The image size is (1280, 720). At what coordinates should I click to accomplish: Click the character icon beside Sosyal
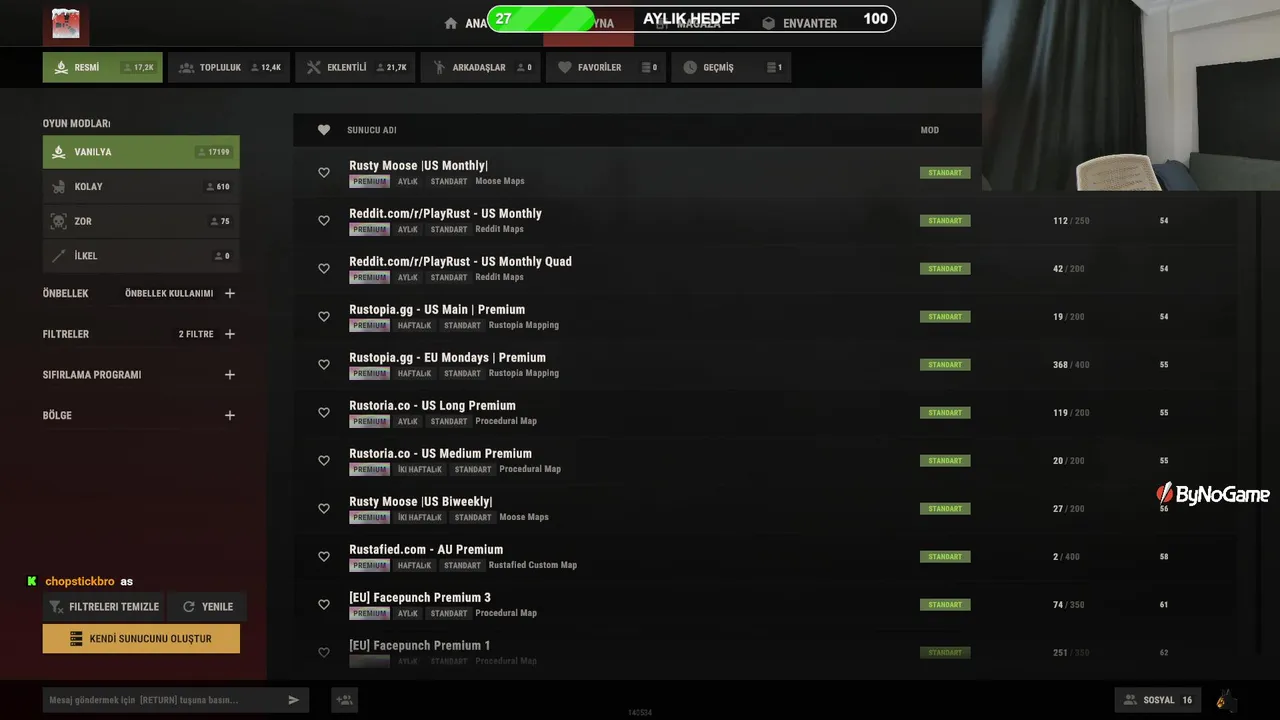[x=1223, y=700]
